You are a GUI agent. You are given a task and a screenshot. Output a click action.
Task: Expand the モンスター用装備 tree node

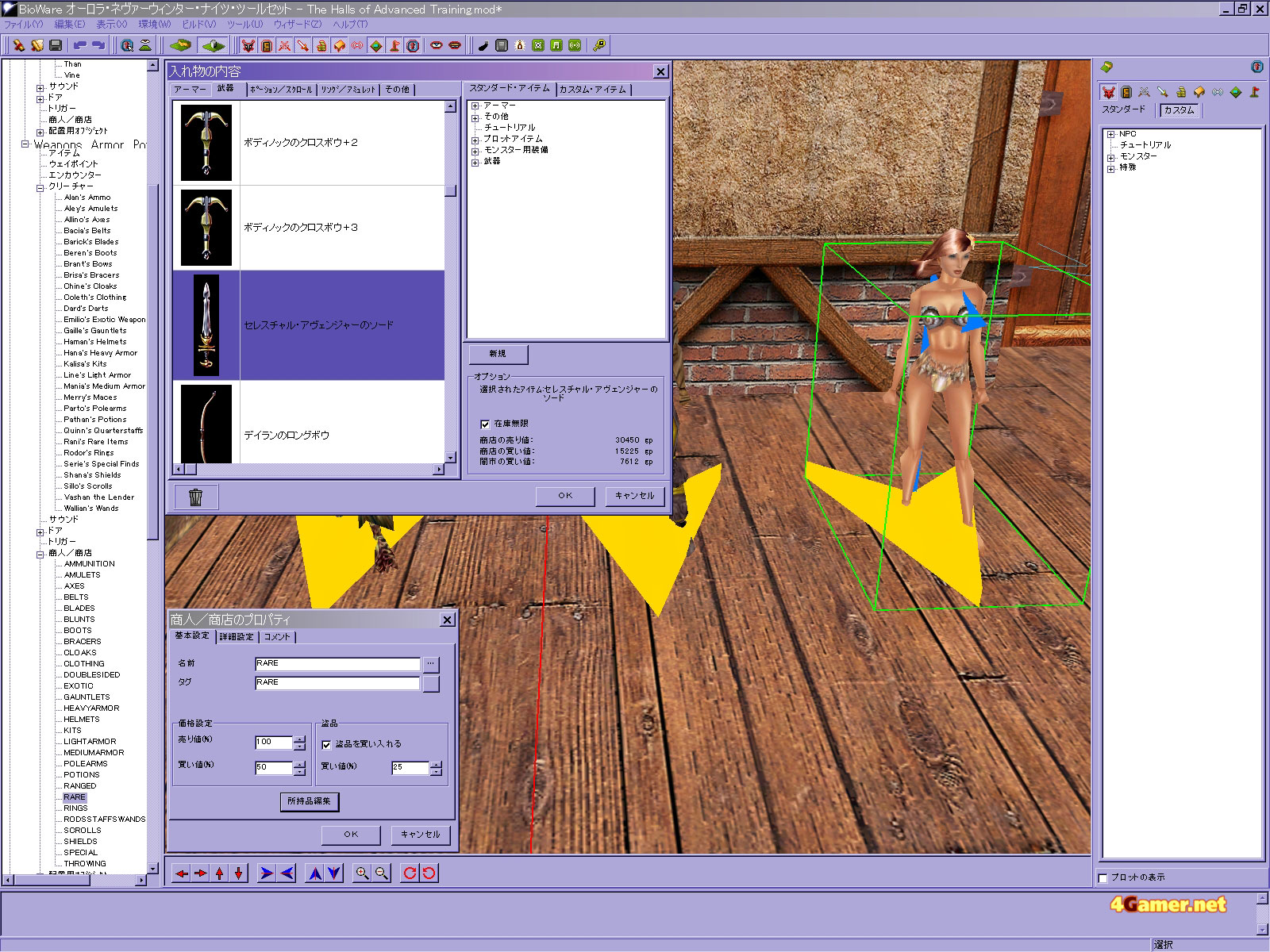coord(475,151)
